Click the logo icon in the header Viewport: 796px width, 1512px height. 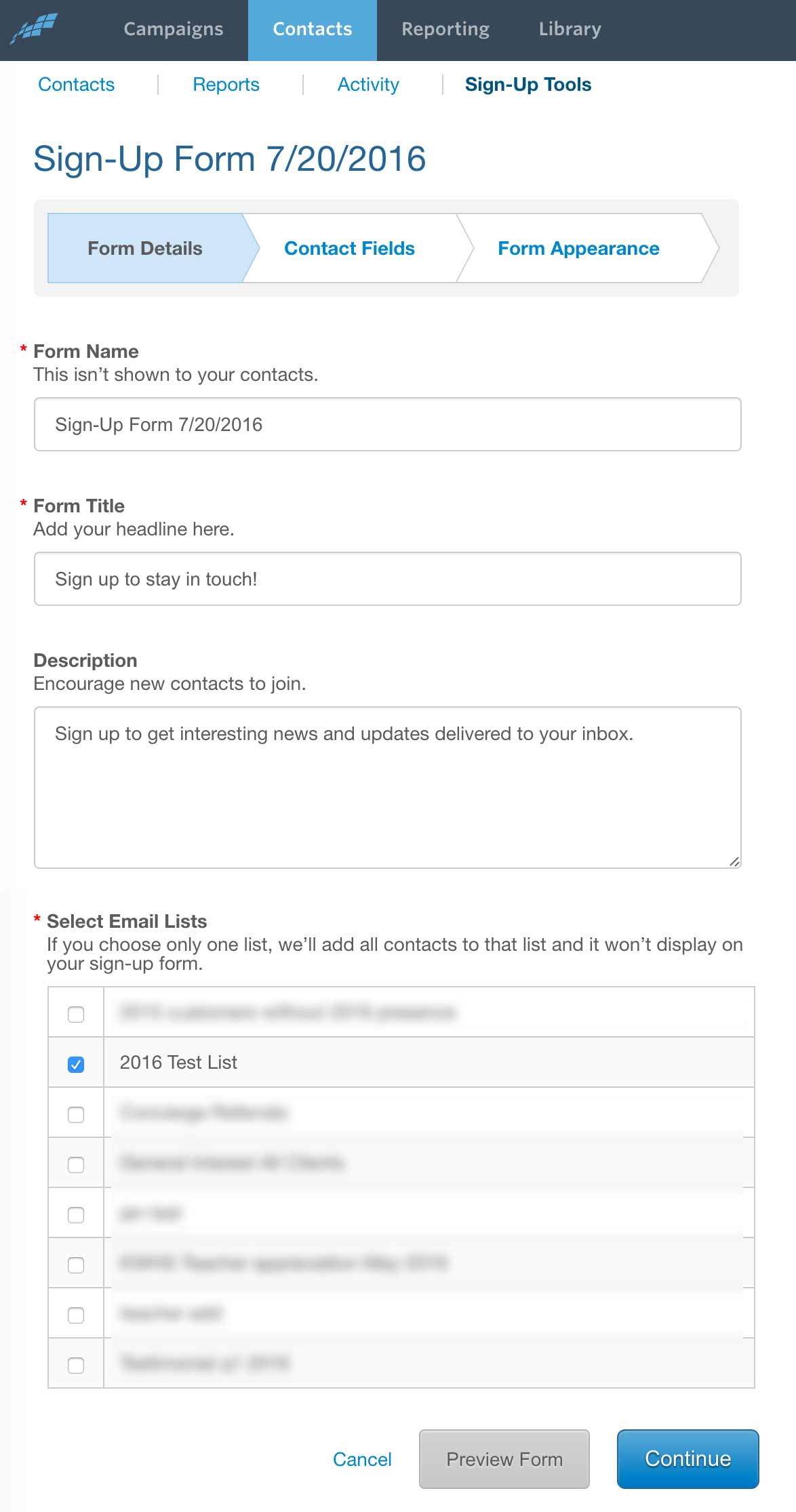[x=35, y=28]
